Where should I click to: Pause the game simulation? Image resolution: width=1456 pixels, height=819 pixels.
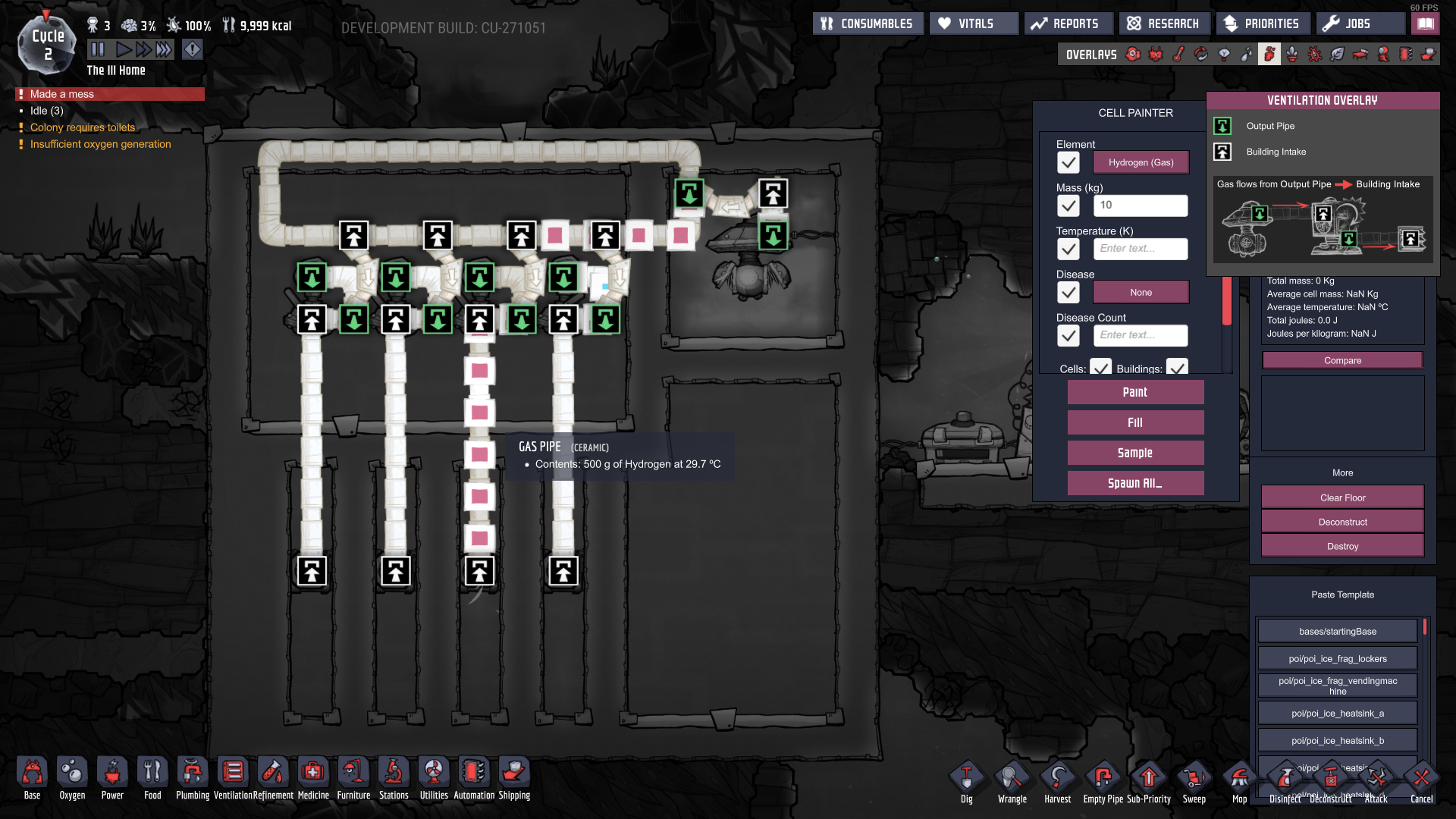tap(98, 50)
